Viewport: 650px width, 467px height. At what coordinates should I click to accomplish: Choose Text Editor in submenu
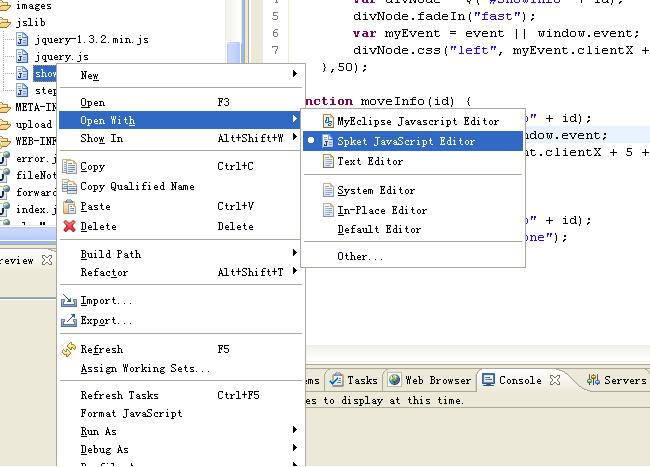pos(413,161)
